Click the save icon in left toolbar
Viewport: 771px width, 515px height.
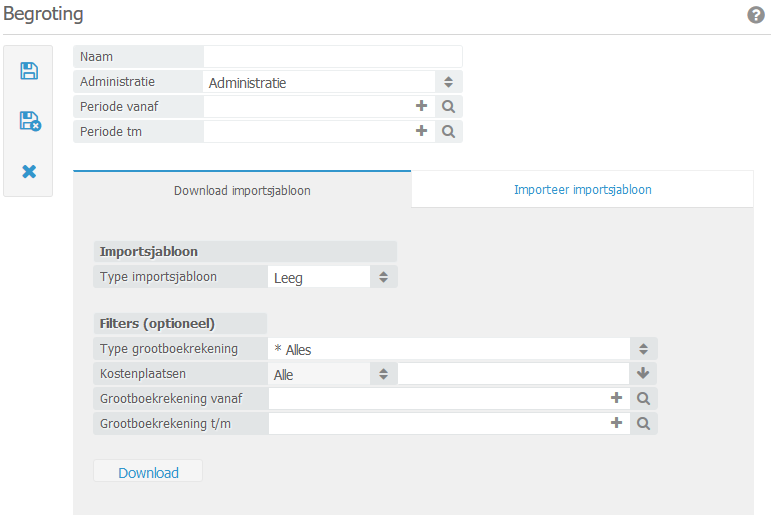tap(29, 71)
